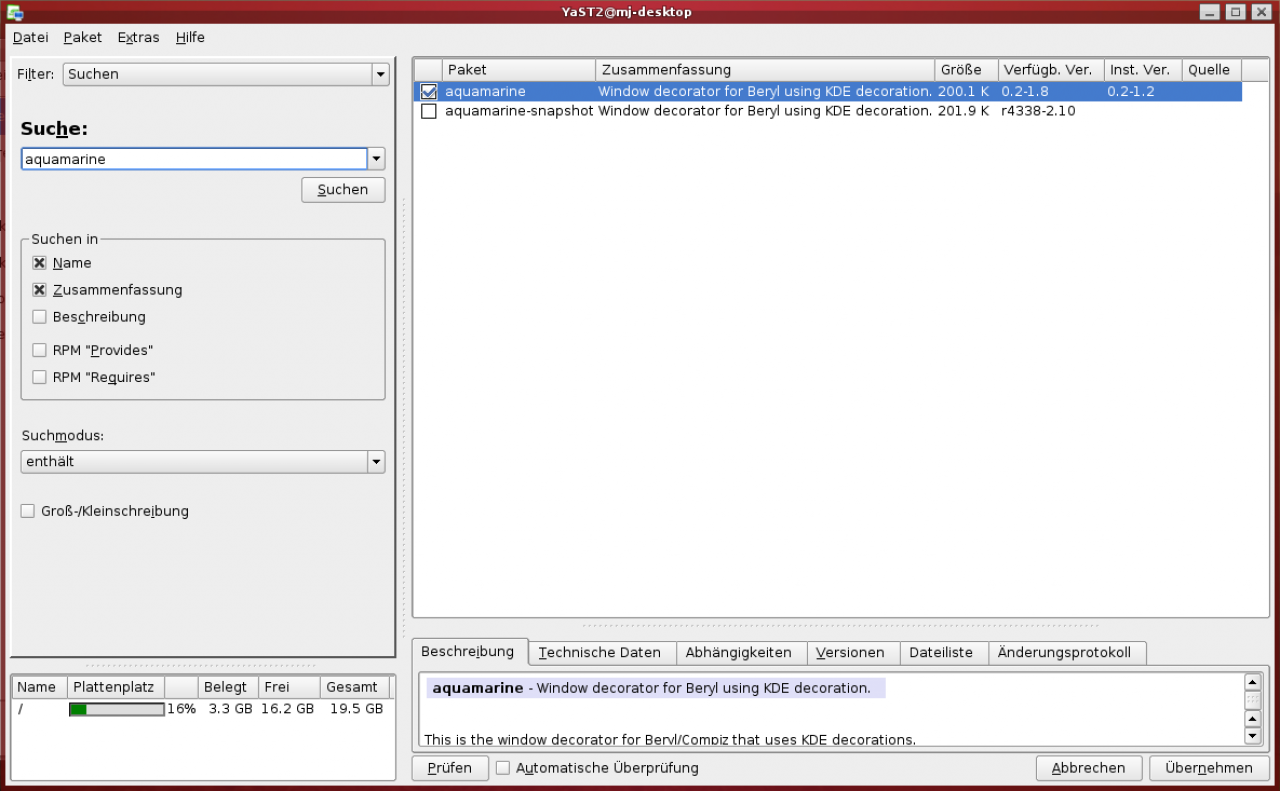This screenshot has width=1280, height=791.
Task: Select the aquamarine-snapshot package row
Action: pos(828,111)
